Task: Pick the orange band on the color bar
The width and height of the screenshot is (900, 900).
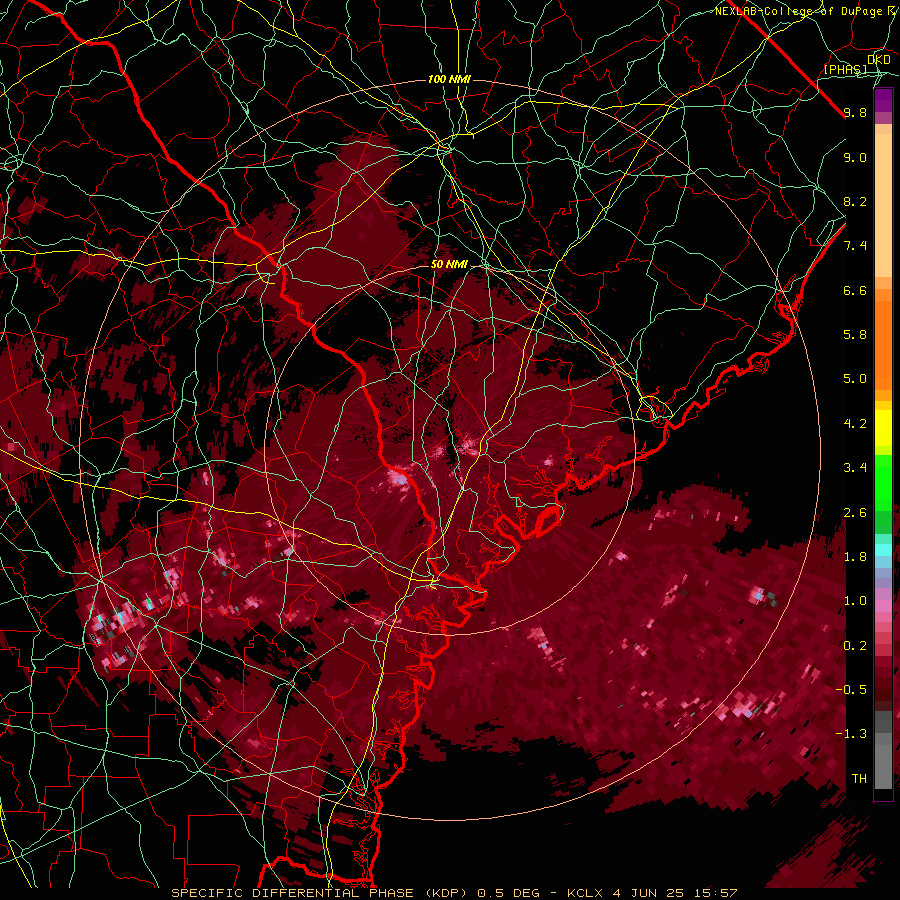Action: (x=883, y=346)
